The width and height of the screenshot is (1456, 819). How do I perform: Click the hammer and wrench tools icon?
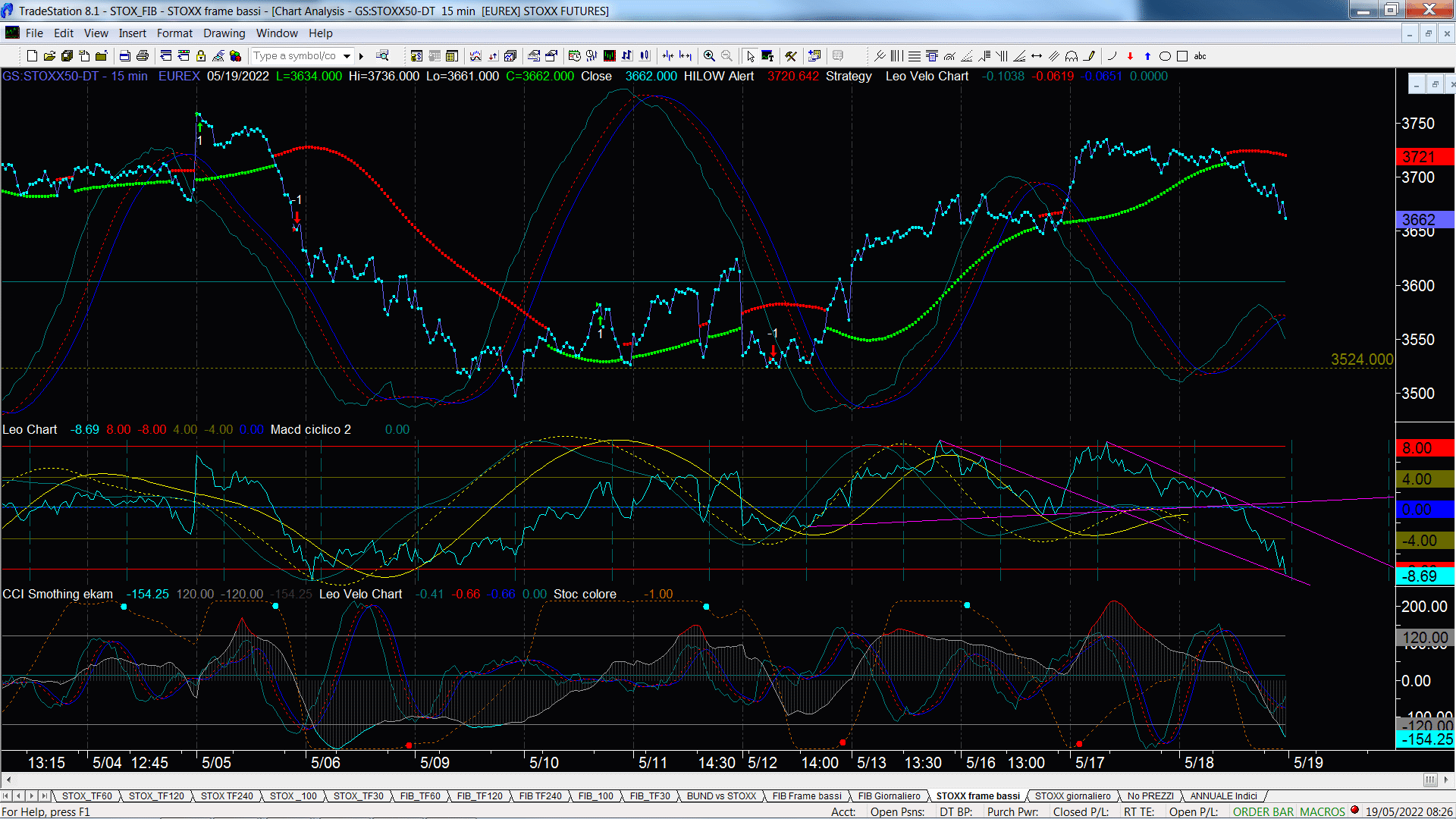tap(791, 56)
